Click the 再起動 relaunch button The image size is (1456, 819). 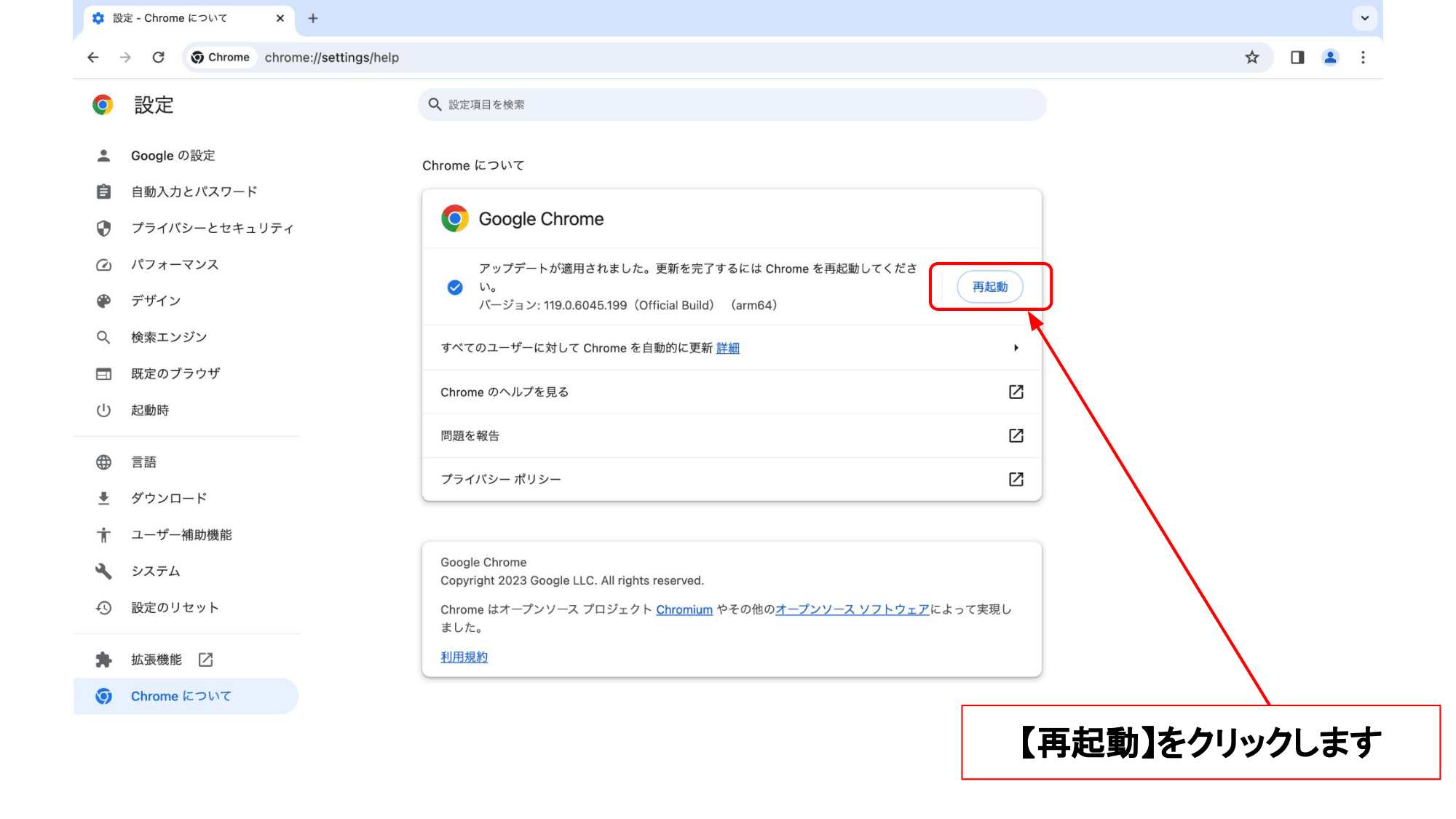pos(989,287)
